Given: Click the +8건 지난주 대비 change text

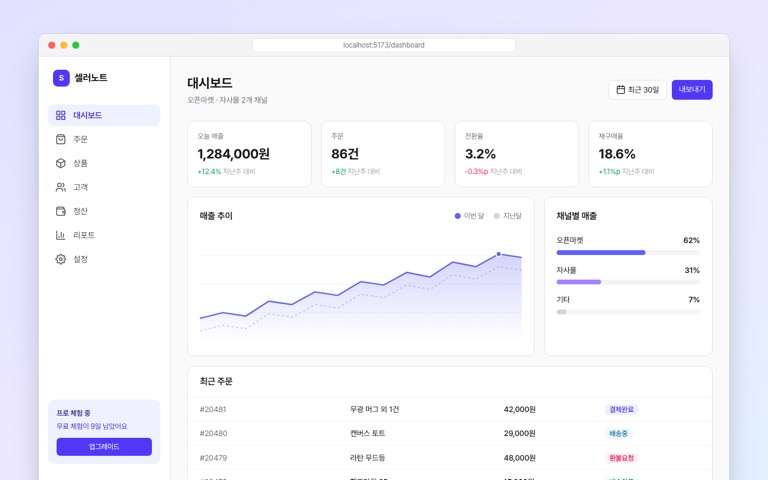Looking at the screenshot, I should pos(356,171).
